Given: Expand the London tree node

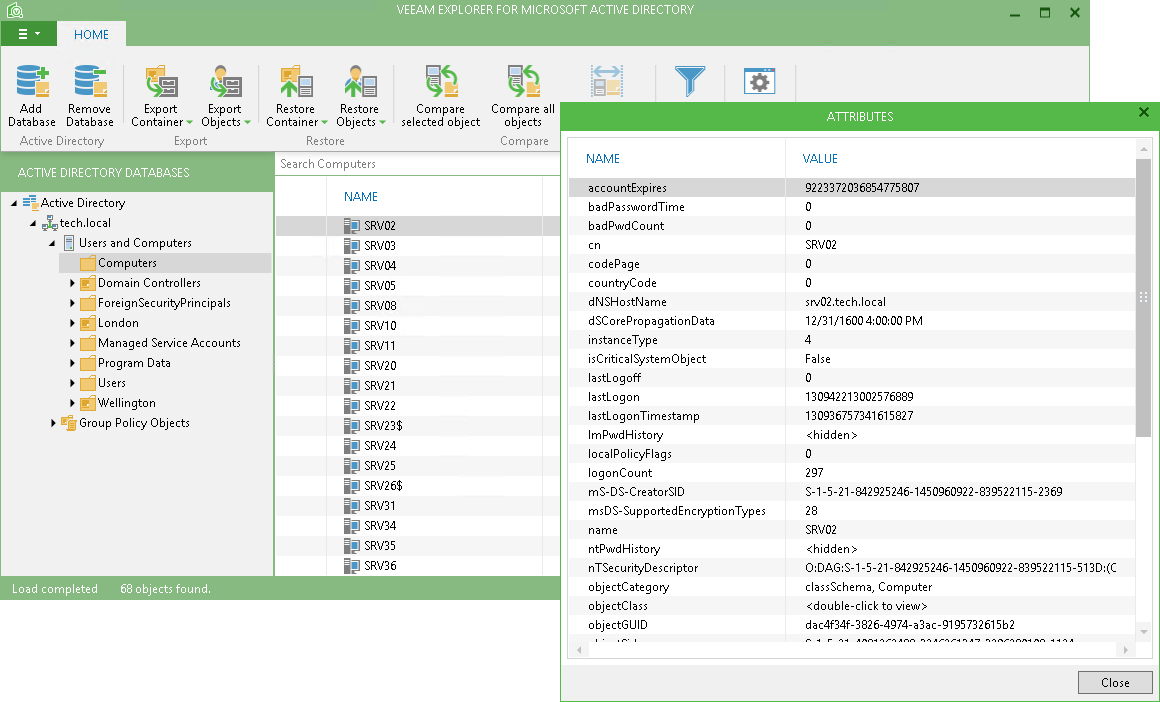Looking at the screenshot, I should (72, 323).
